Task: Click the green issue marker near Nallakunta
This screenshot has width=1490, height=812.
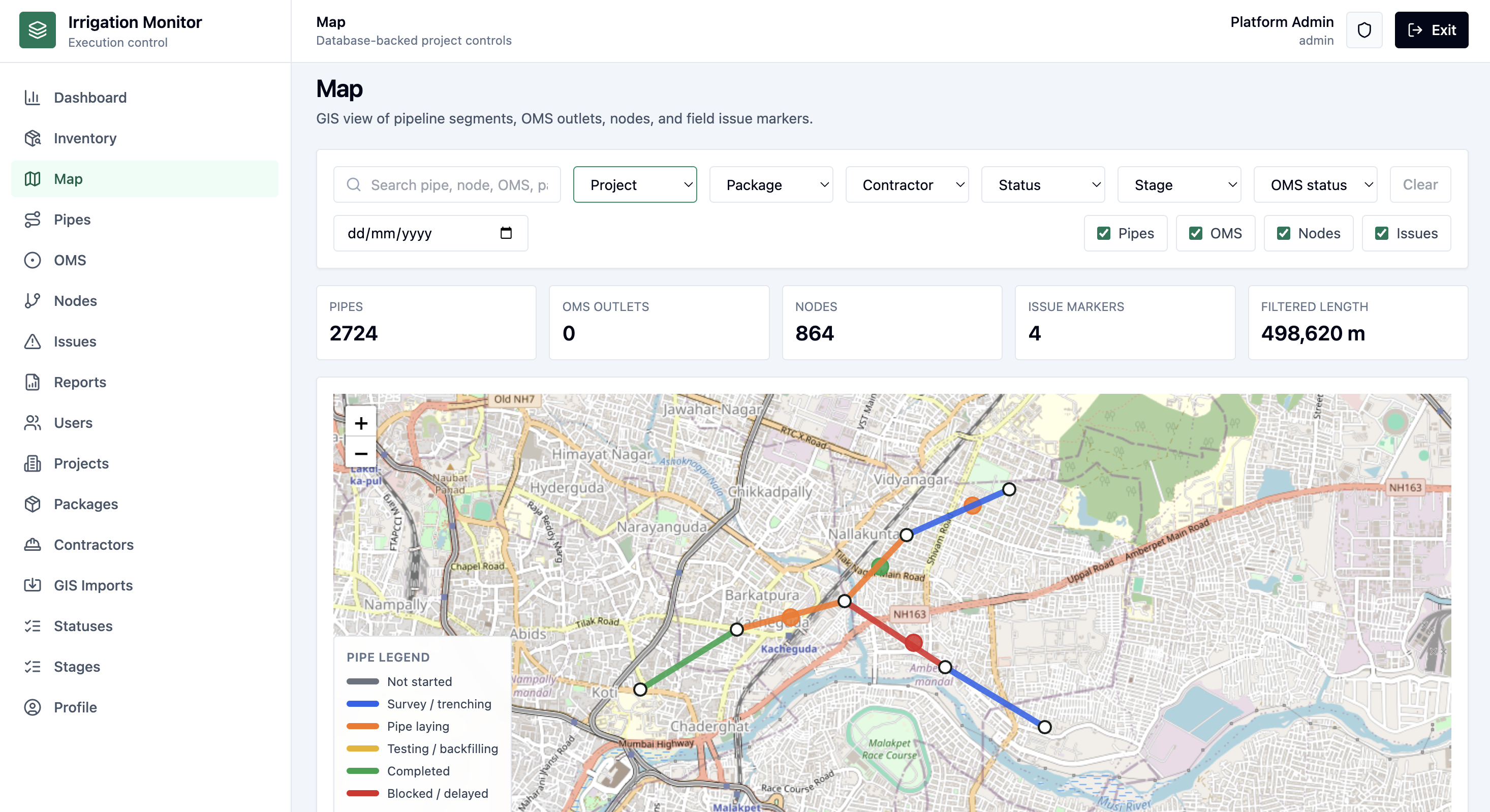Action: pyautogui.click(x=880, y=566)
